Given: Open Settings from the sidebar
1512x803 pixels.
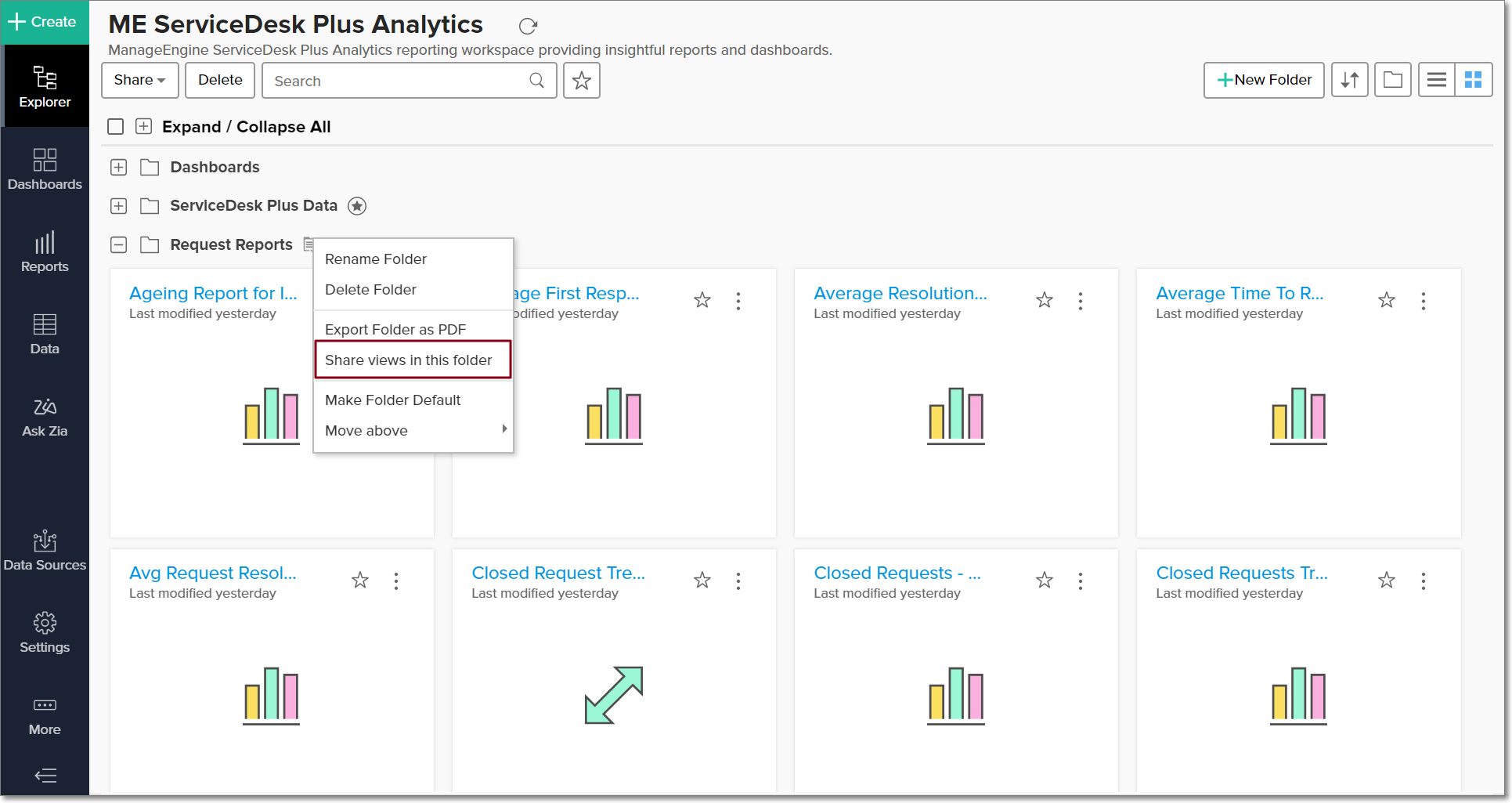Looking at the screenshot, I should click(x=45, y=632).
